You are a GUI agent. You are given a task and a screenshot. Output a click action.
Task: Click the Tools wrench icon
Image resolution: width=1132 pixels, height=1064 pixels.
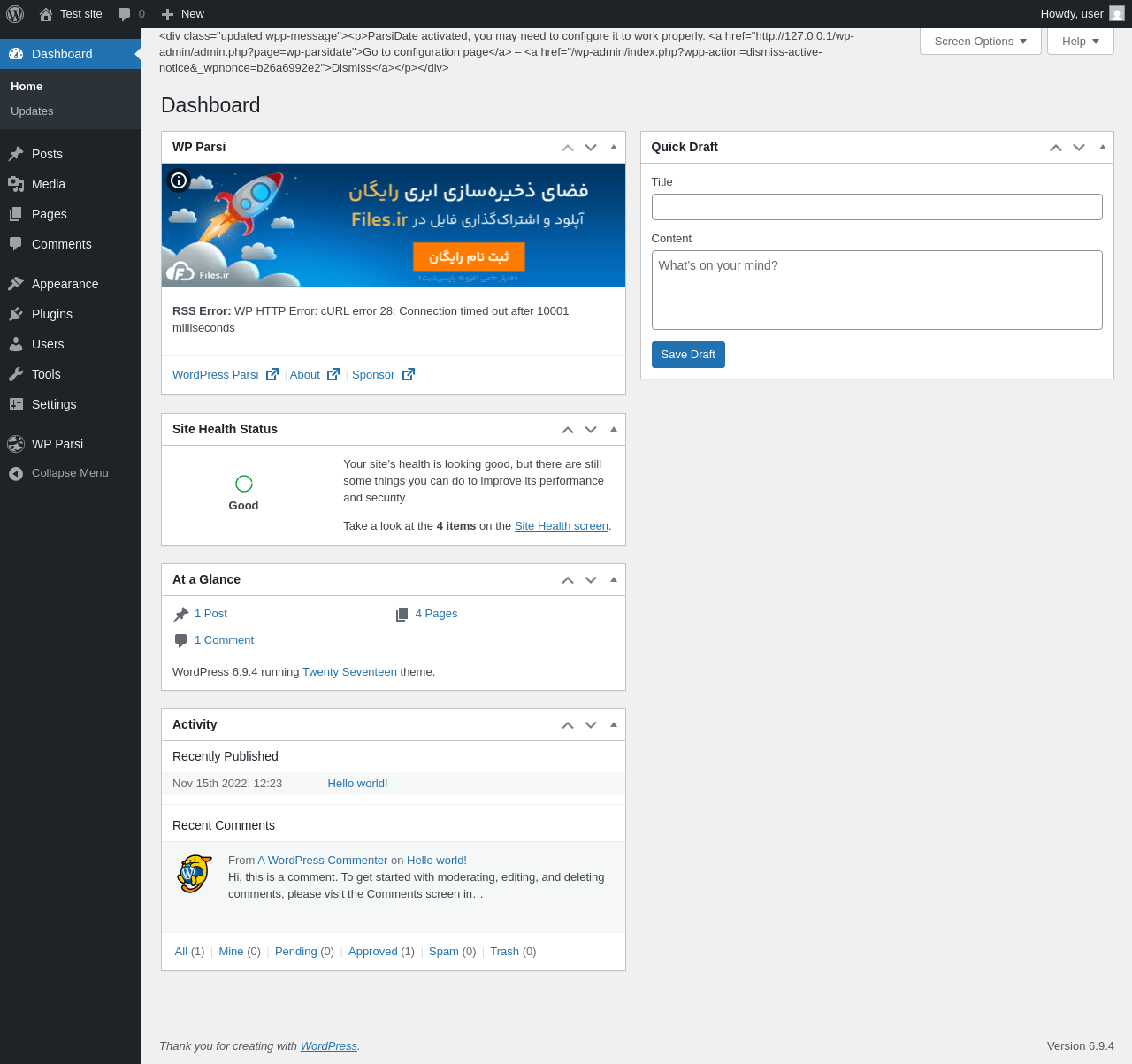pos(16,374)
